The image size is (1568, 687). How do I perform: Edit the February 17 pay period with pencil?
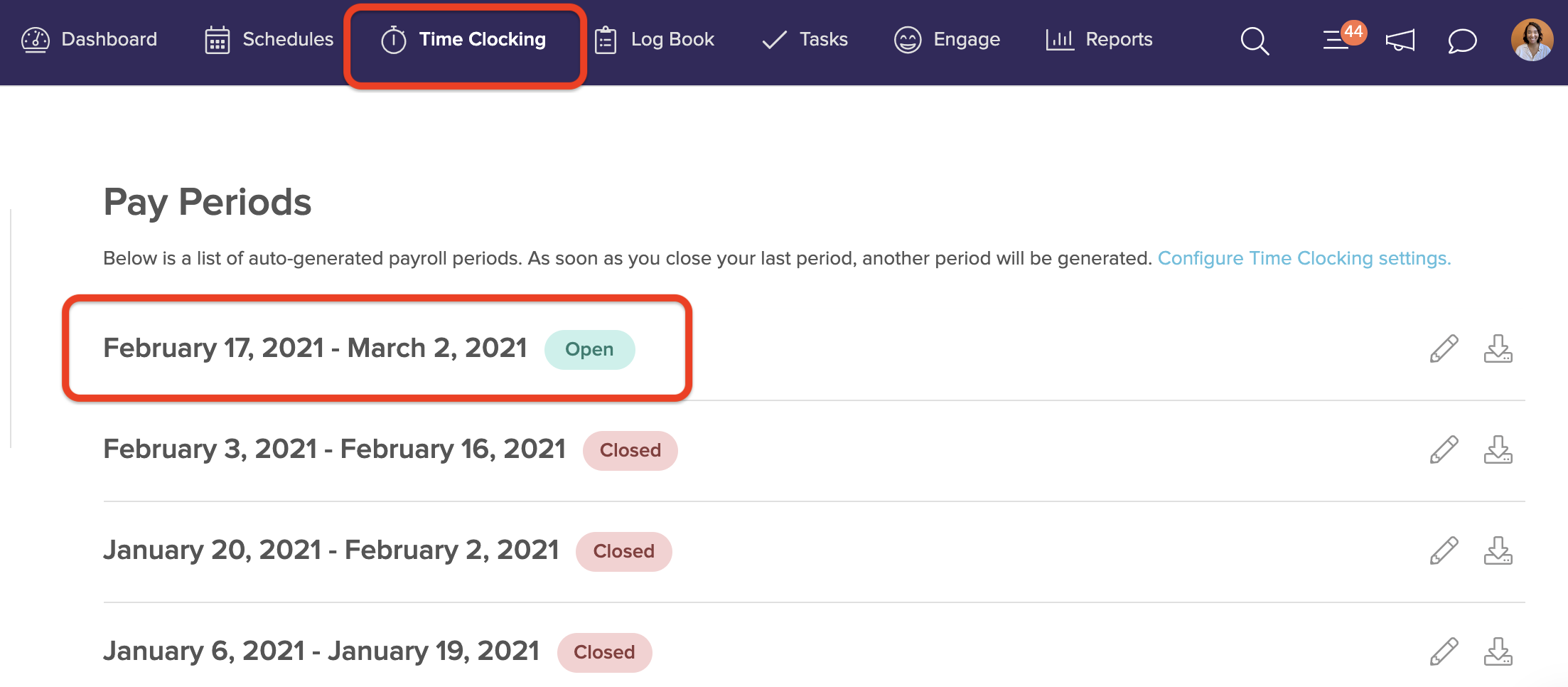pyautogui.click(x=1444, y=349)
